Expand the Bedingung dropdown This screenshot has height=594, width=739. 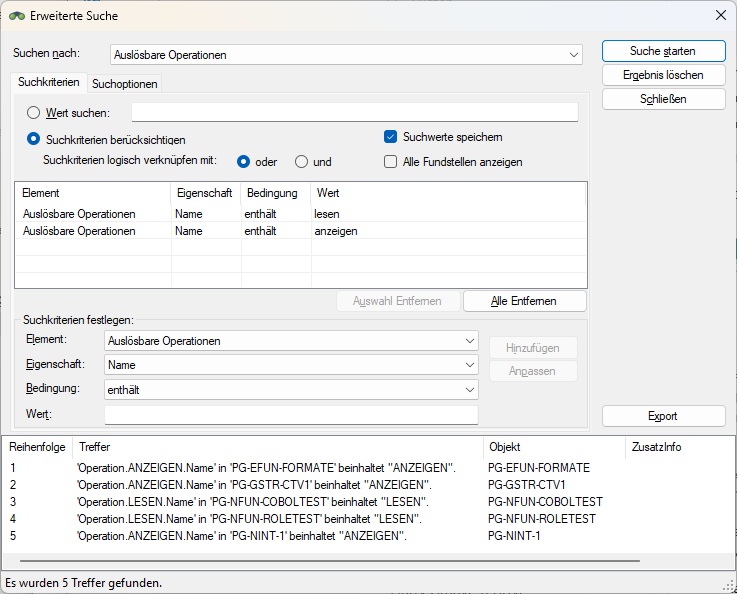[470, 389]
